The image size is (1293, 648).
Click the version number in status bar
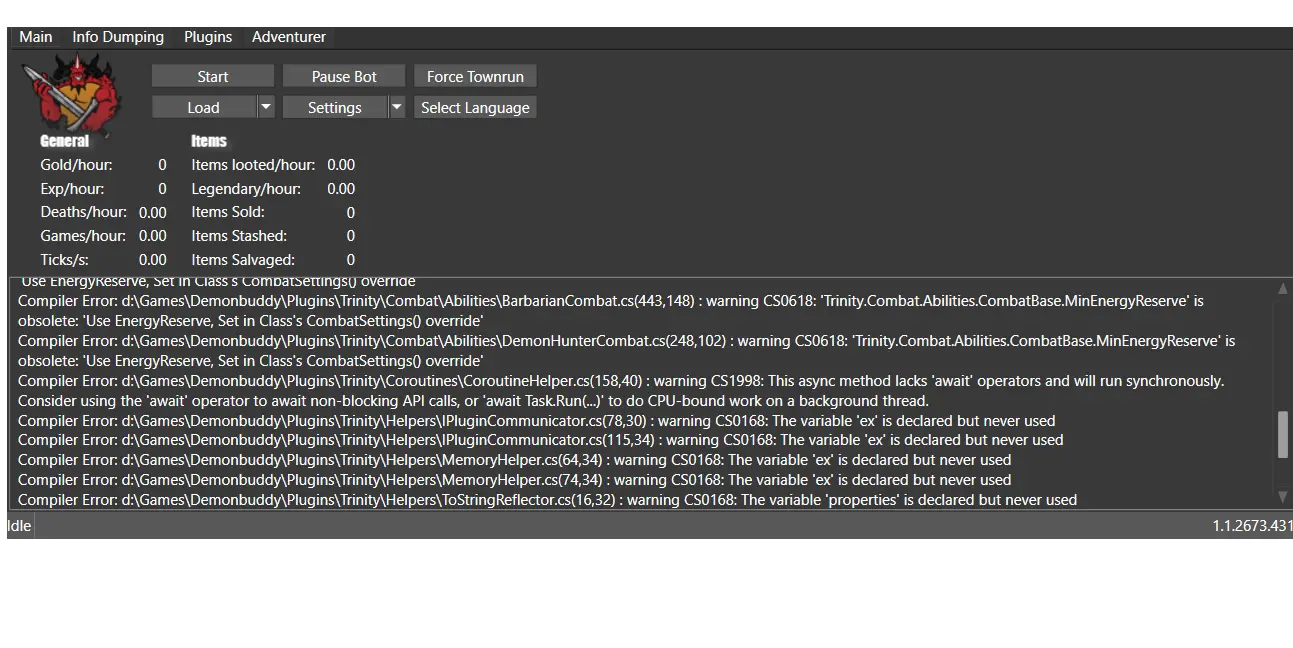pos(1251,525)
